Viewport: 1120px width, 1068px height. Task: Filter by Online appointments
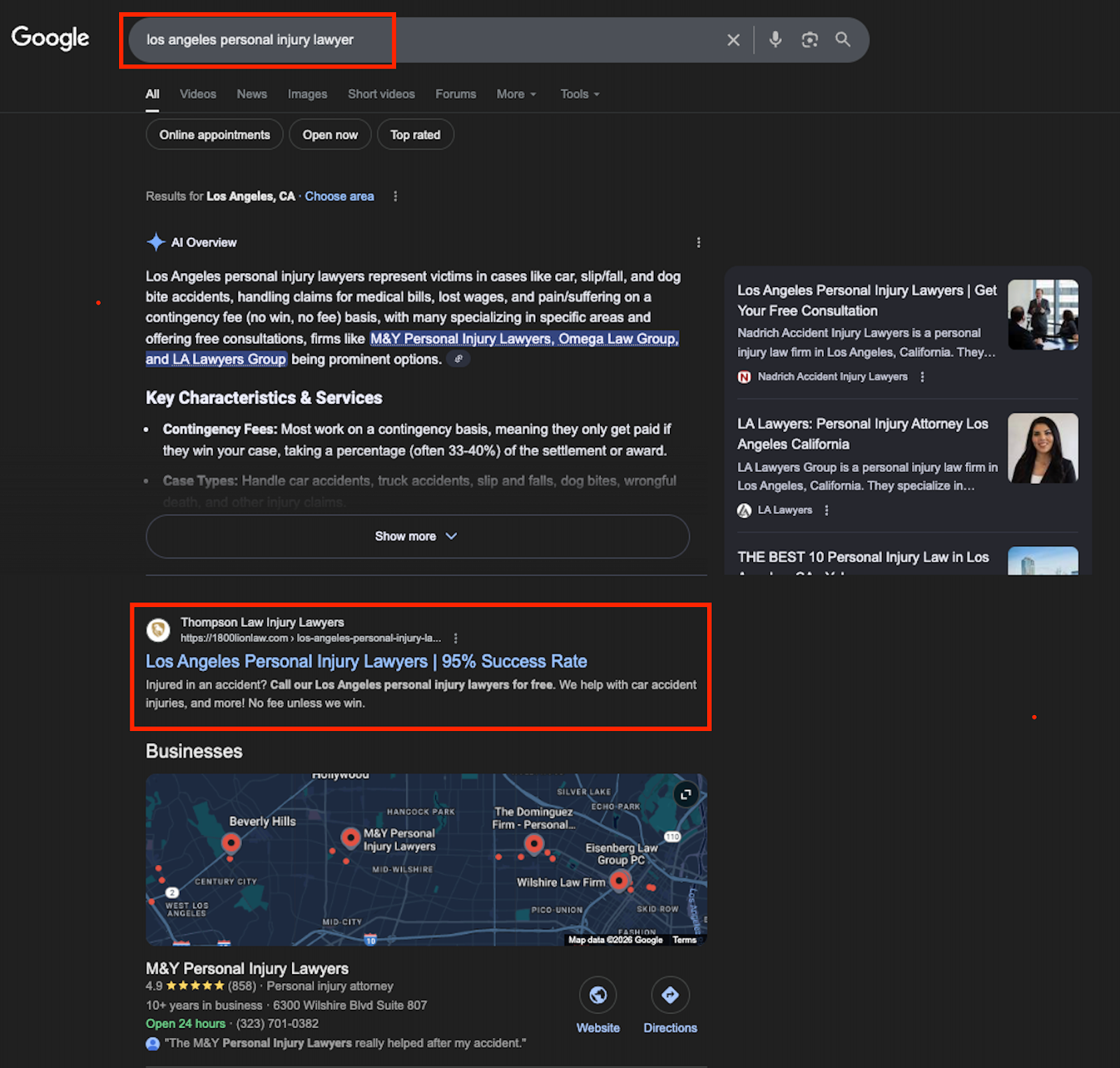coord(214,134)
